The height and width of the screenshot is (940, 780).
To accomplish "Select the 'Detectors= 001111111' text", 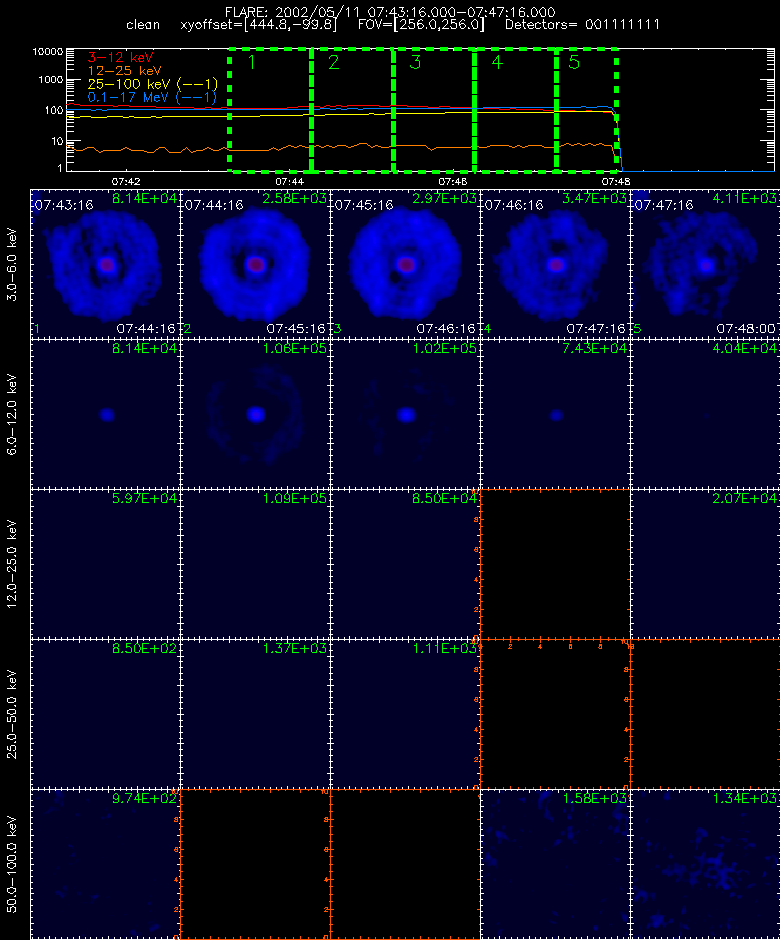I will [x=582, y=25].
